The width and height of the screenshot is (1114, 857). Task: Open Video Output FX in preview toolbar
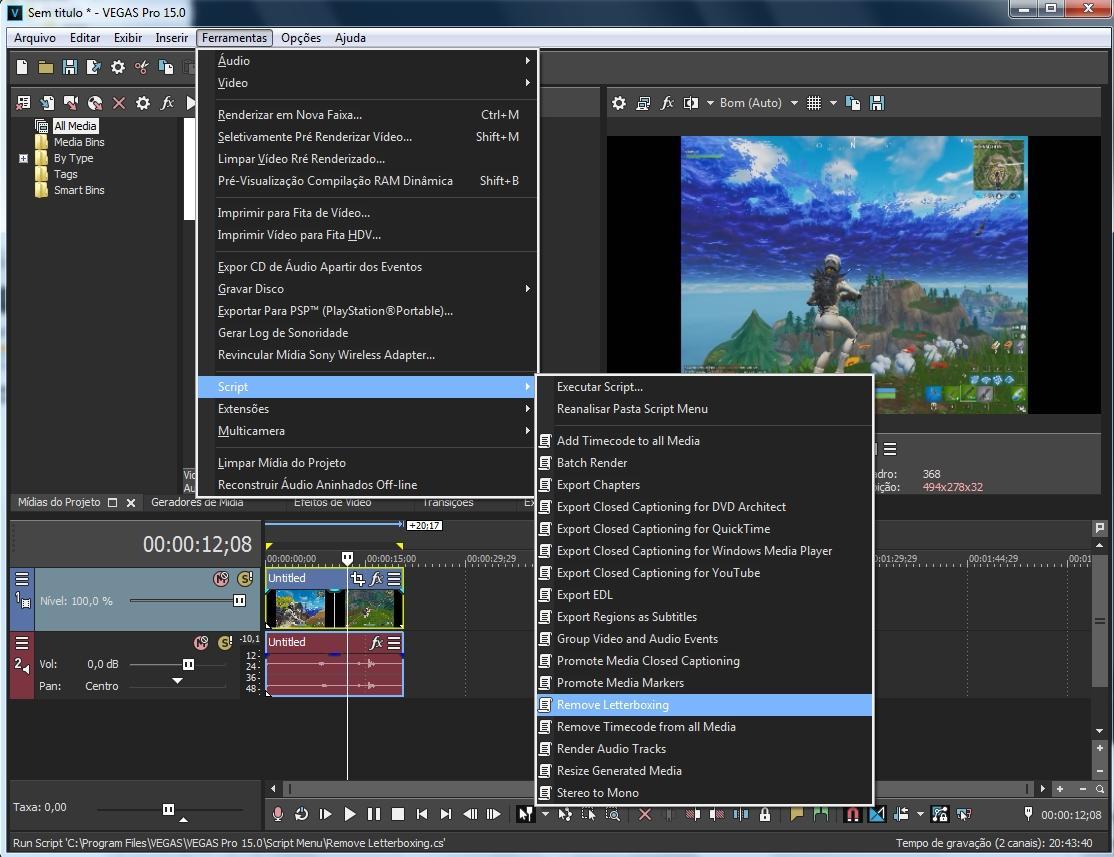click(x=667, y=103)
